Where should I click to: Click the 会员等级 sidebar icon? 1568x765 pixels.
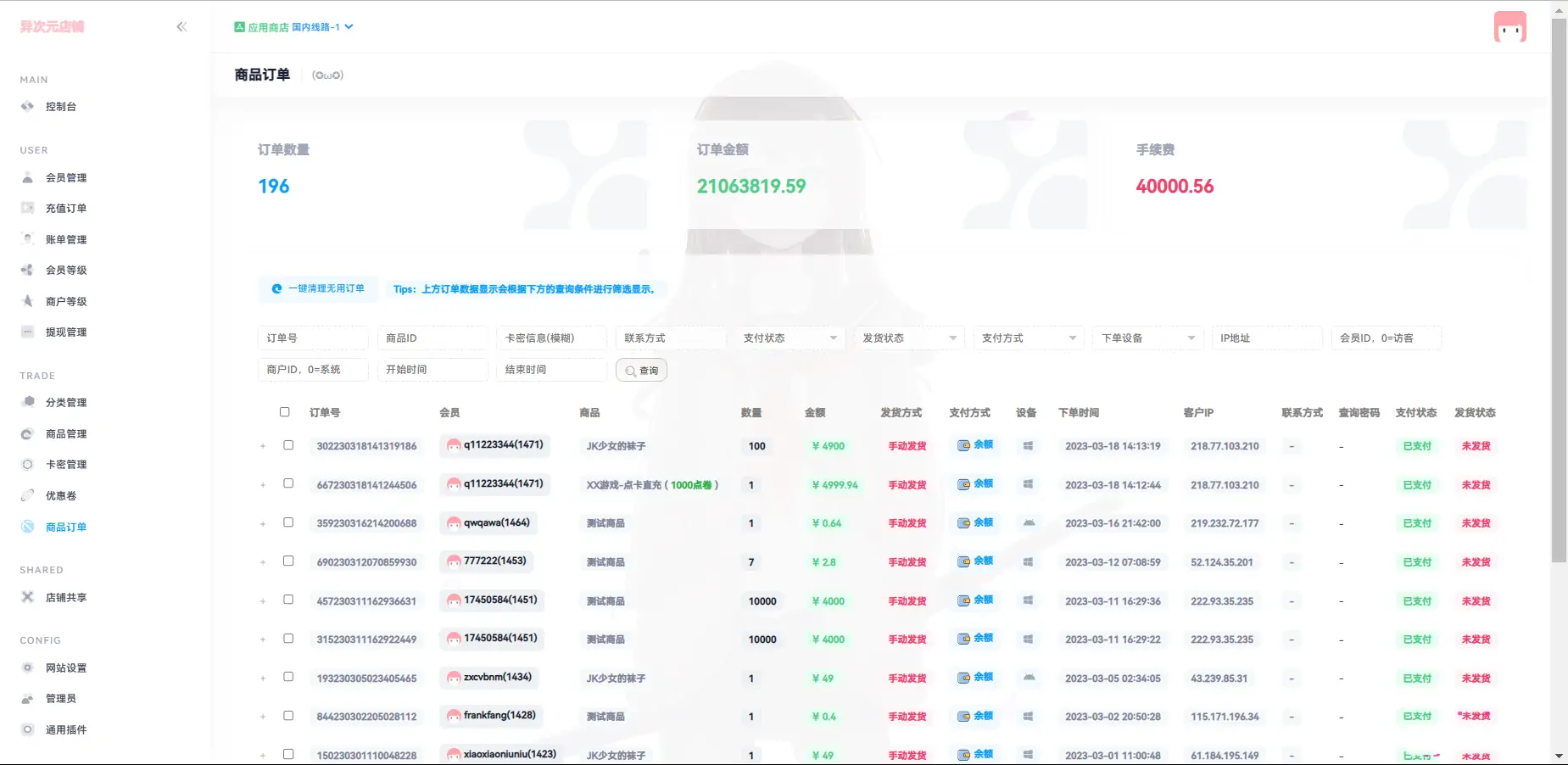pos(27,271)
